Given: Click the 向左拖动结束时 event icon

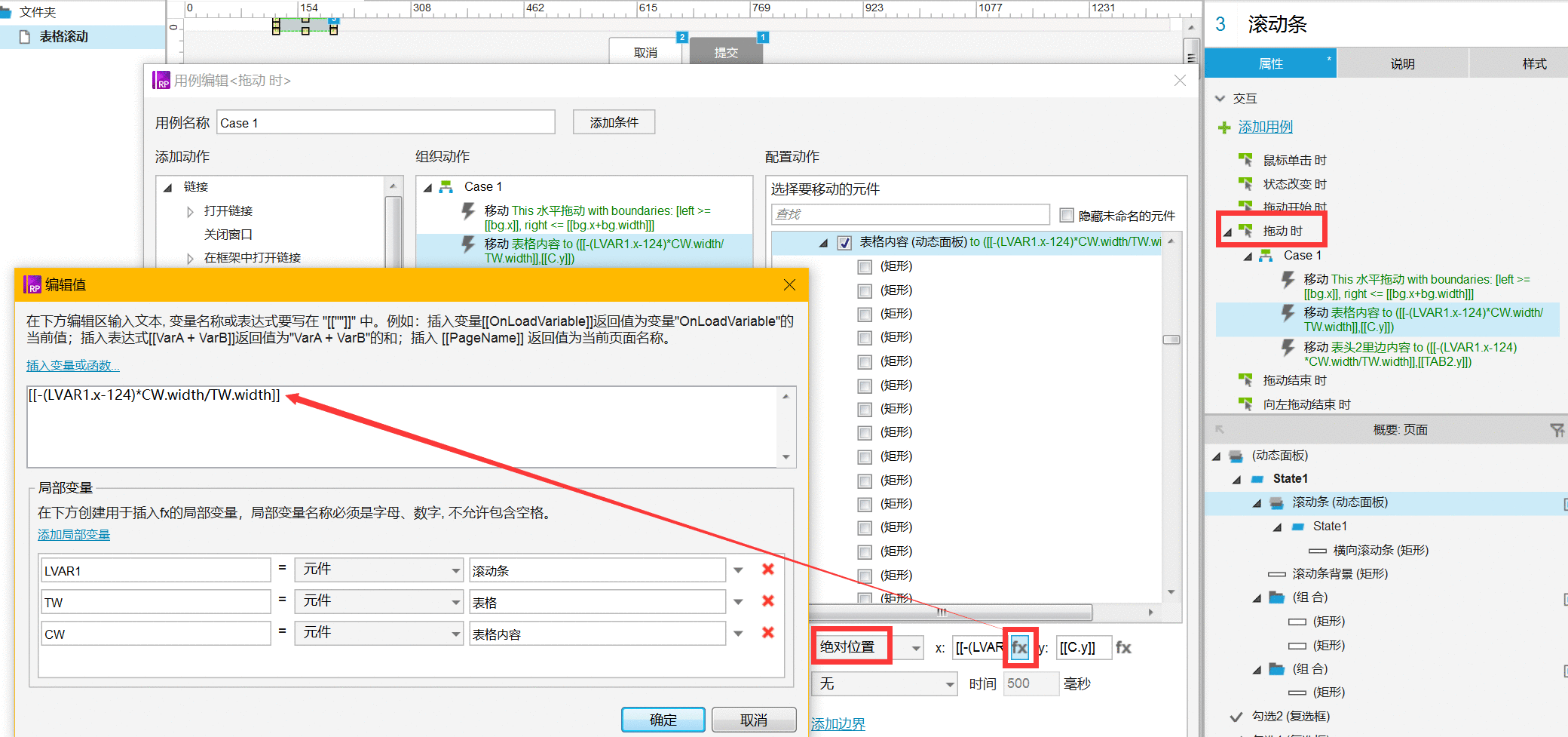Looking at the screenshot, I should tap(1245, 404).
